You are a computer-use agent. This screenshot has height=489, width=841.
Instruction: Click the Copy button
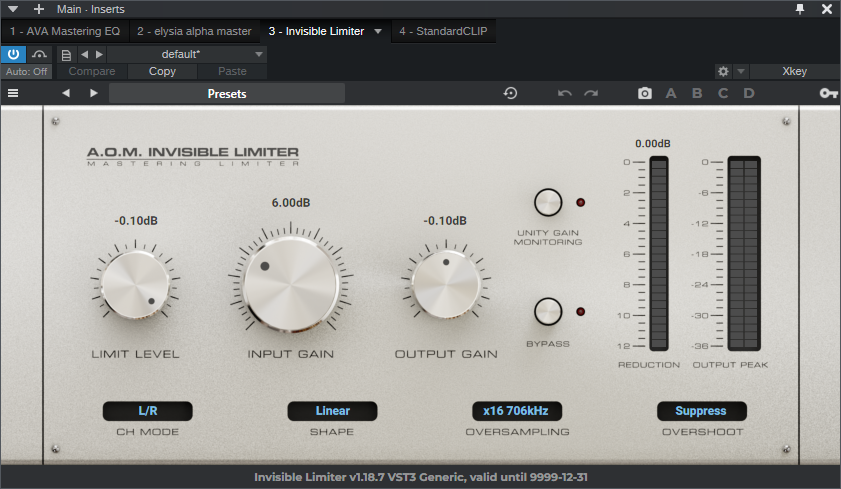coord(162,71)
